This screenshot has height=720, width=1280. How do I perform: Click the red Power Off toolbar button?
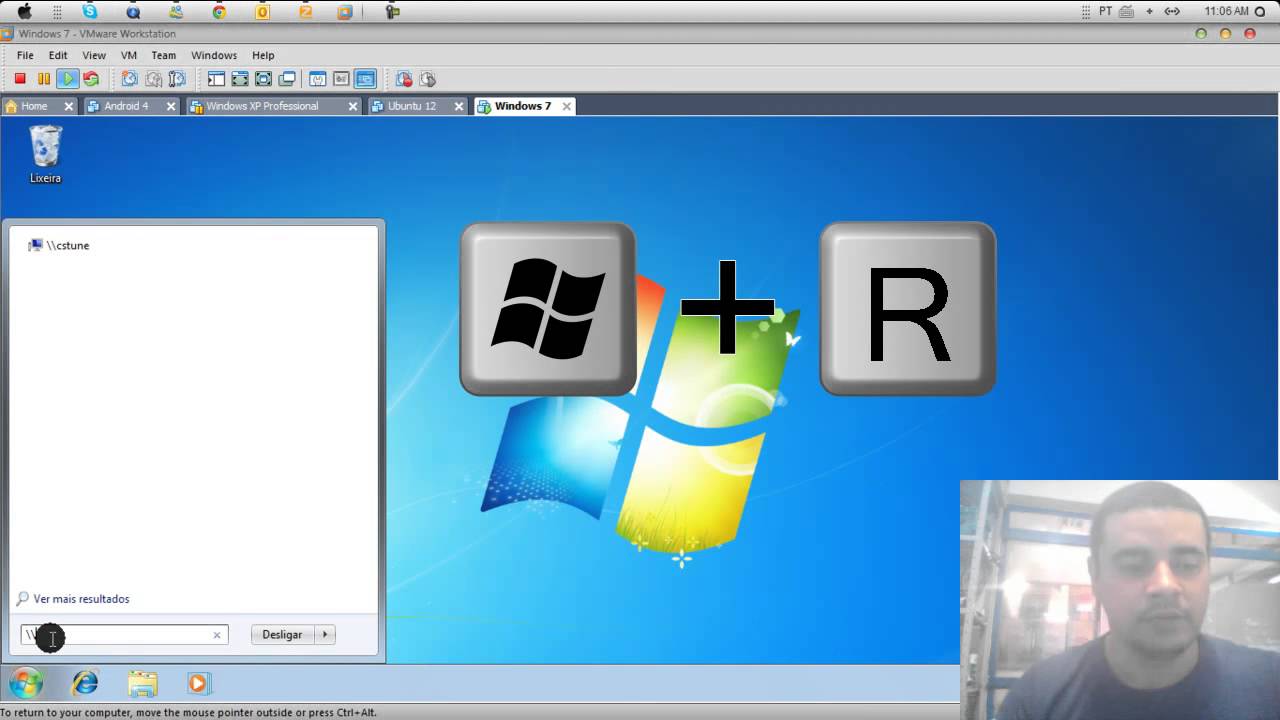[x=20, y=79]
